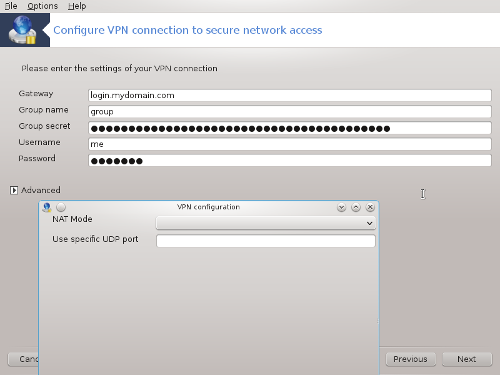The width and height of the screenshot is (500, 375).
Task: Click the VPN globe icon in the header
Action: click(x=22, y=30)
